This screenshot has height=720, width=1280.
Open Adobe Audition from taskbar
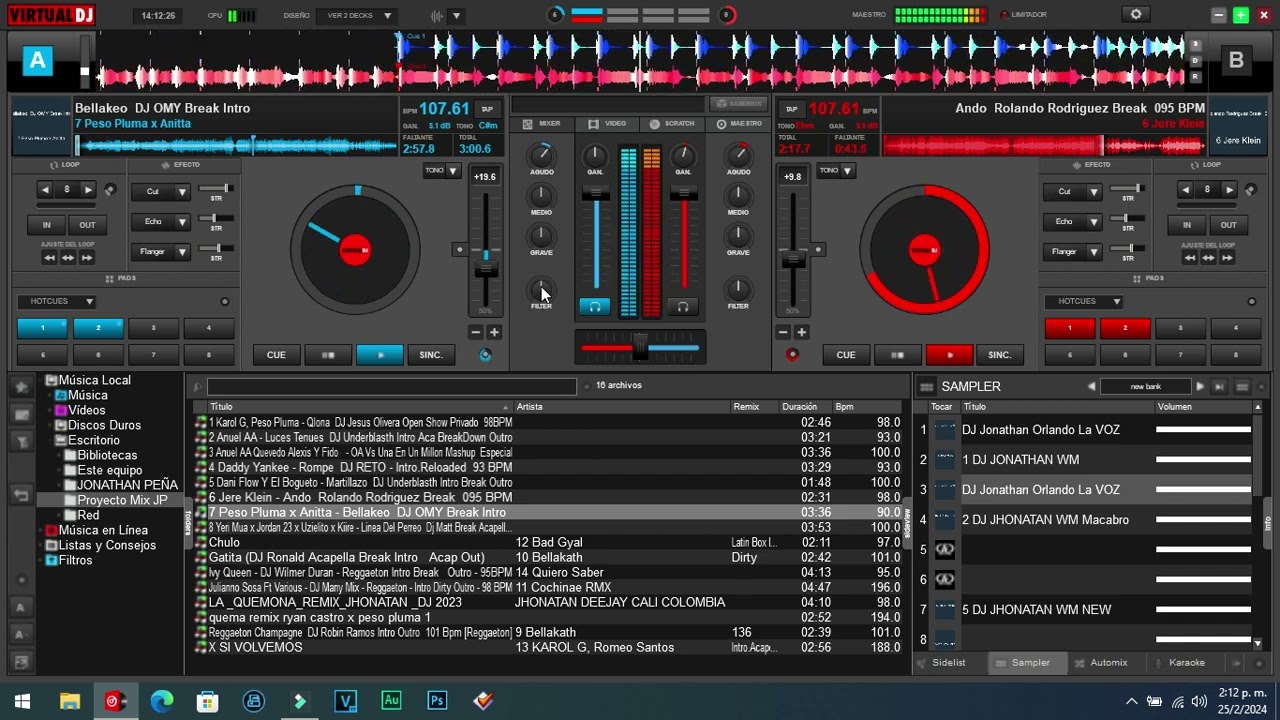pyautogui.click(x=392, y=701)
